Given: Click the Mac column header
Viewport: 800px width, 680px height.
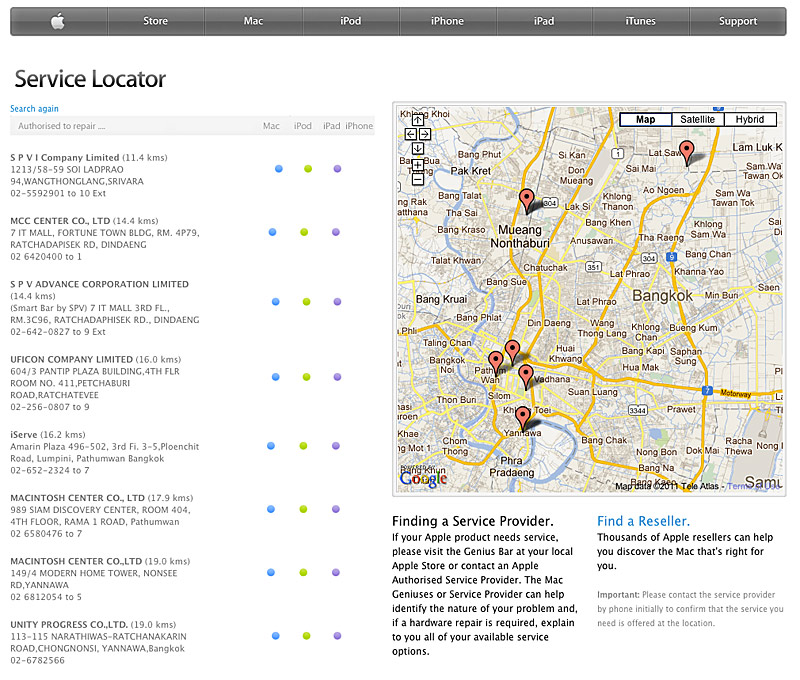Looking at the screenshot, I should tap(271, 126).
